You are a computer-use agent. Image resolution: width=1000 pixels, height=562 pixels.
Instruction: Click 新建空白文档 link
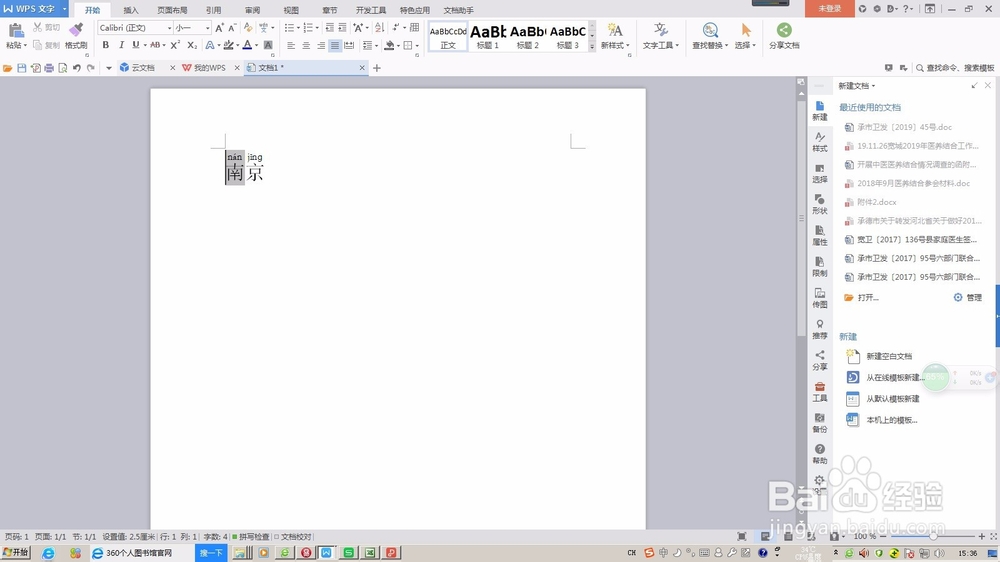pos(889,356)
